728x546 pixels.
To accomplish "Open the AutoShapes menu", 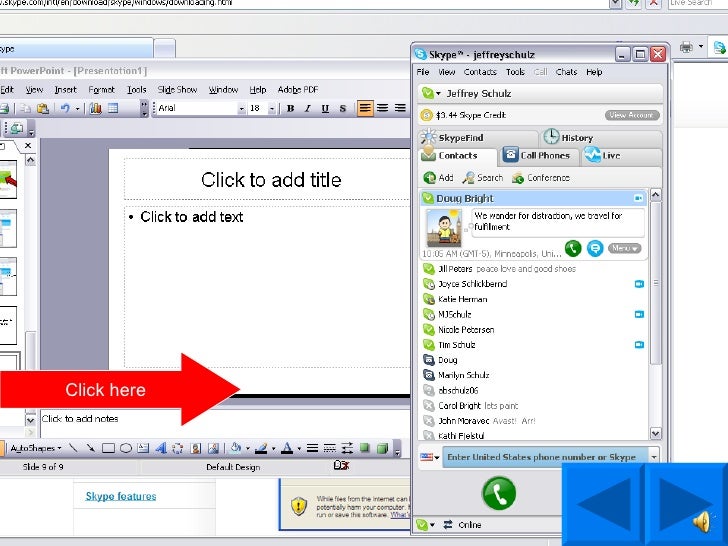I will coord(36,448).
